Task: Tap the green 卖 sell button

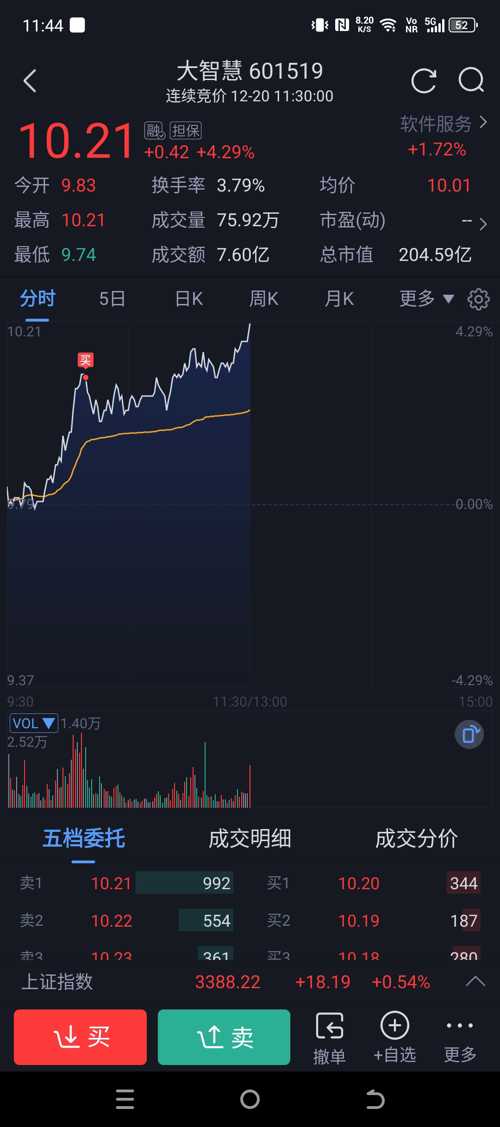Action: 224,1037
